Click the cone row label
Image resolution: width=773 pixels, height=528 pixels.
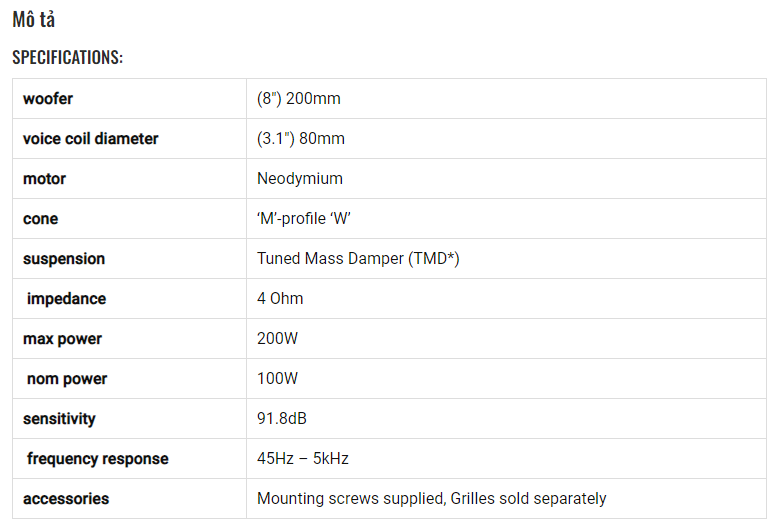pos(40,218)
